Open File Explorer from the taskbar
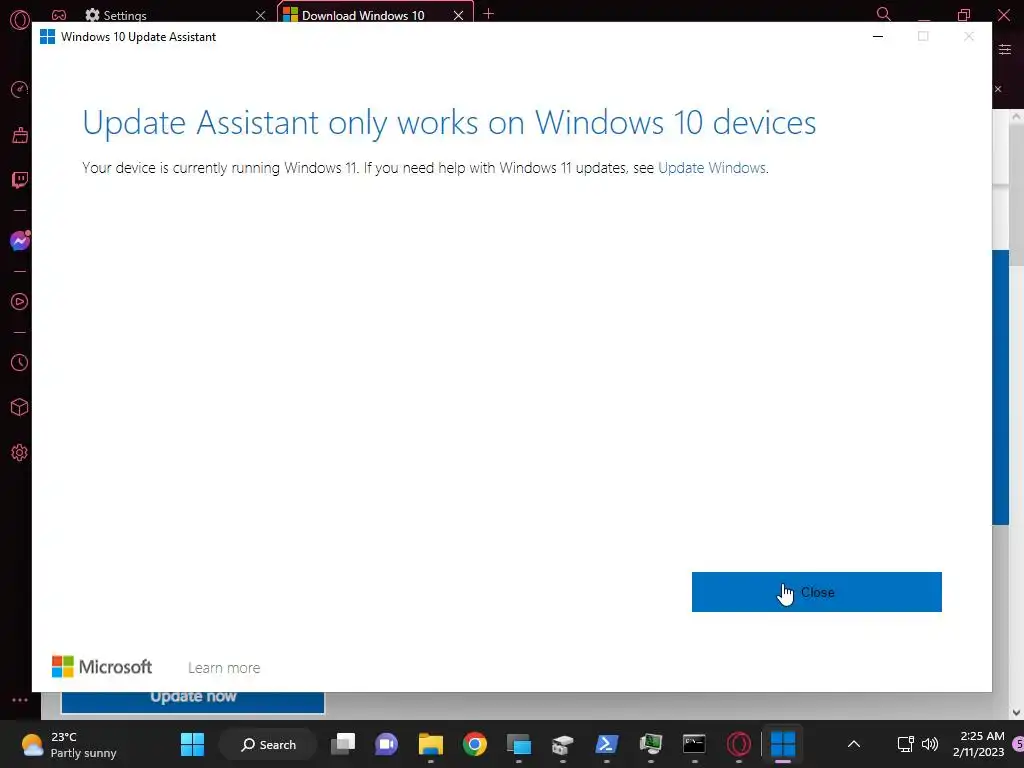 coord(430,744)
